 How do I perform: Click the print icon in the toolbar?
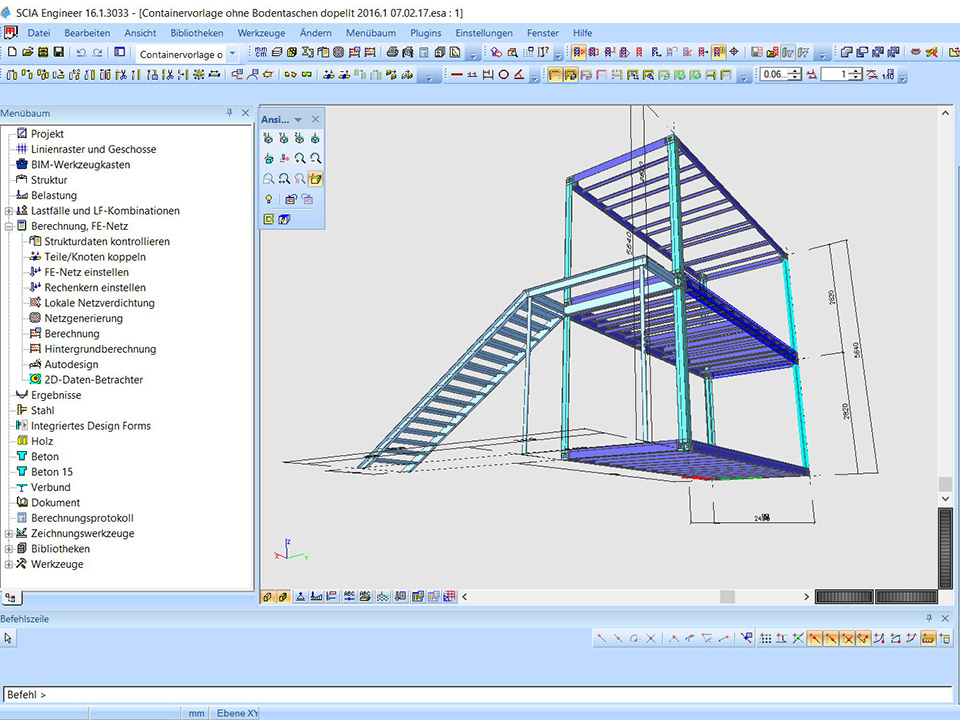(x=393, y=52)
